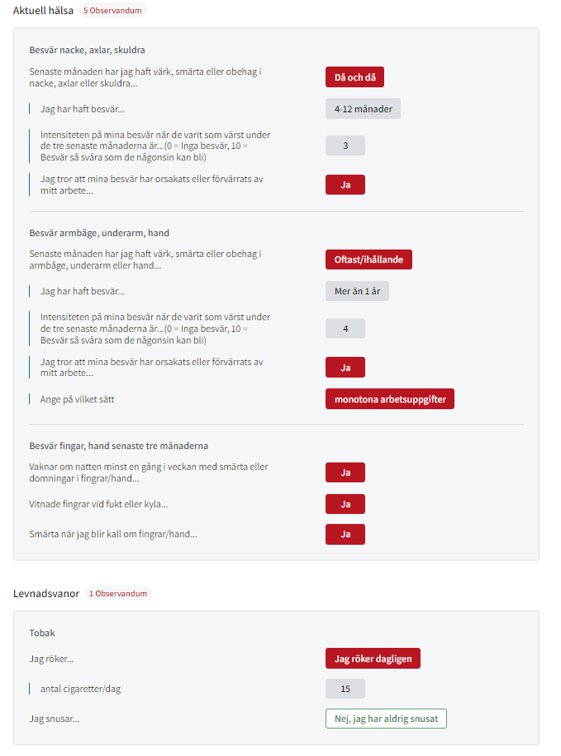
Task: Select the '4-12 månader' duration value
Action: coord(363,109)
